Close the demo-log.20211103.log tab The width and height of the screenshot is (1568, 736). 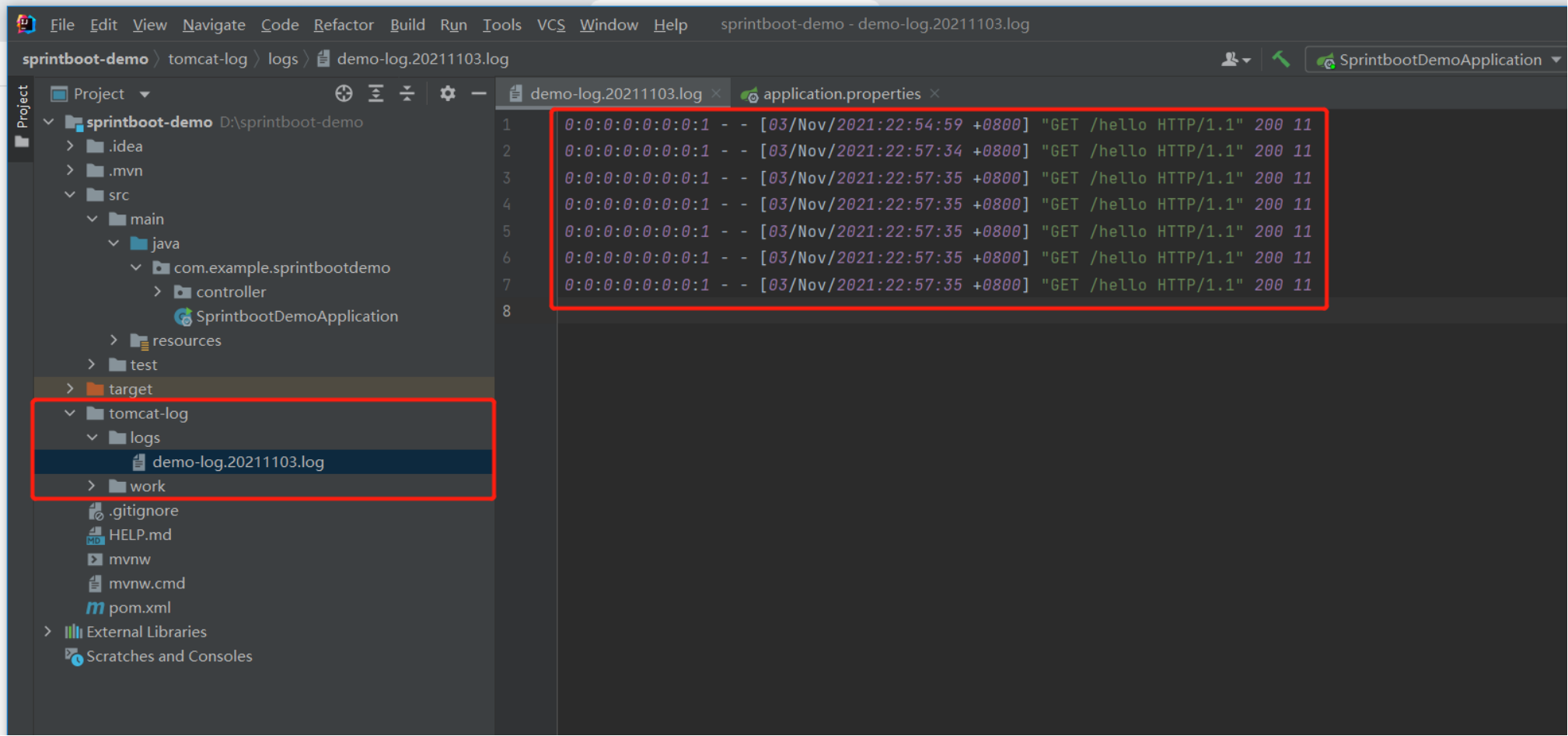pos(716,94)
